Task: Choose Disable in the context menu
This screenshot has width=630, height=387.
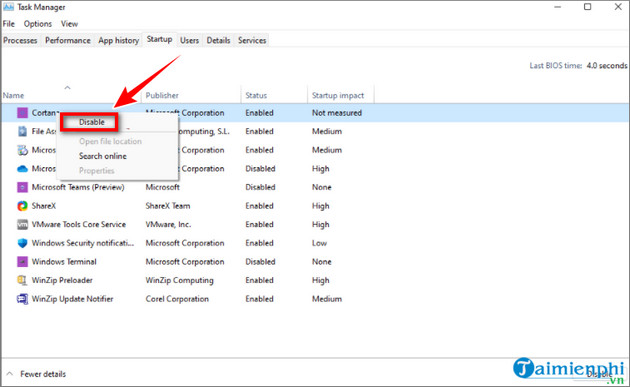Action: pyautogui.click(x=91, y=122)
